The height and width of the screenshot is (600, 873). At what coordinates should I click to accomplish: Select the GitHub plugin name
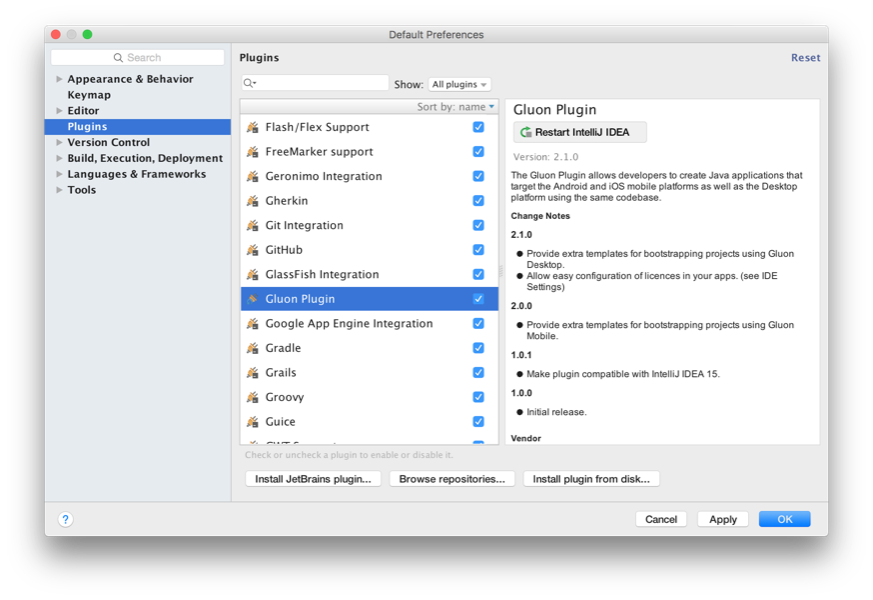pos(284,250)
